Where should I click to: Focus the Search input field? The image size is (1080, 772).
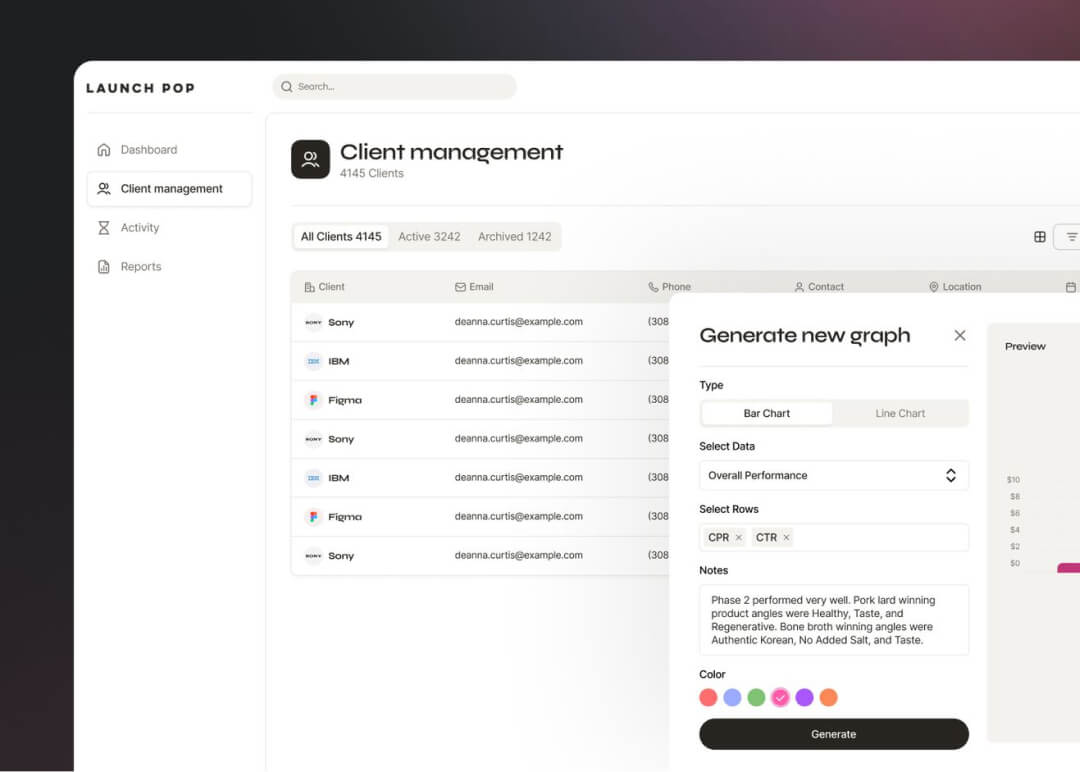[395, 87]
